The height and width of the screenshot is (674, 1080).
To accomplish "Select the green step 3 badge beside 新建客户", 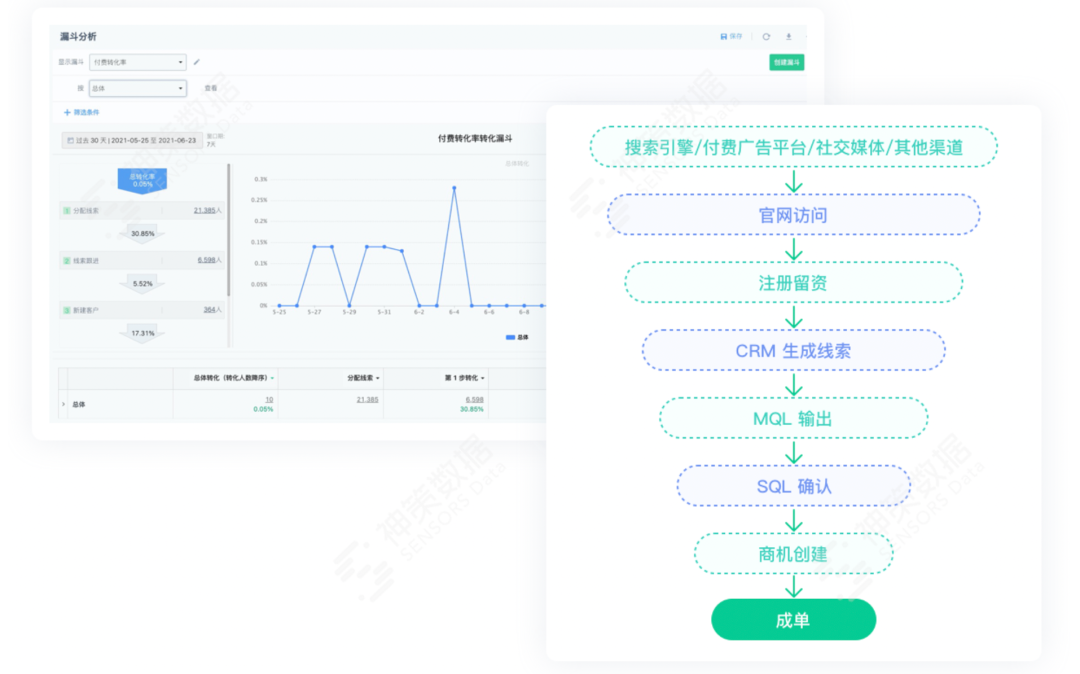I will pos(69,308).
